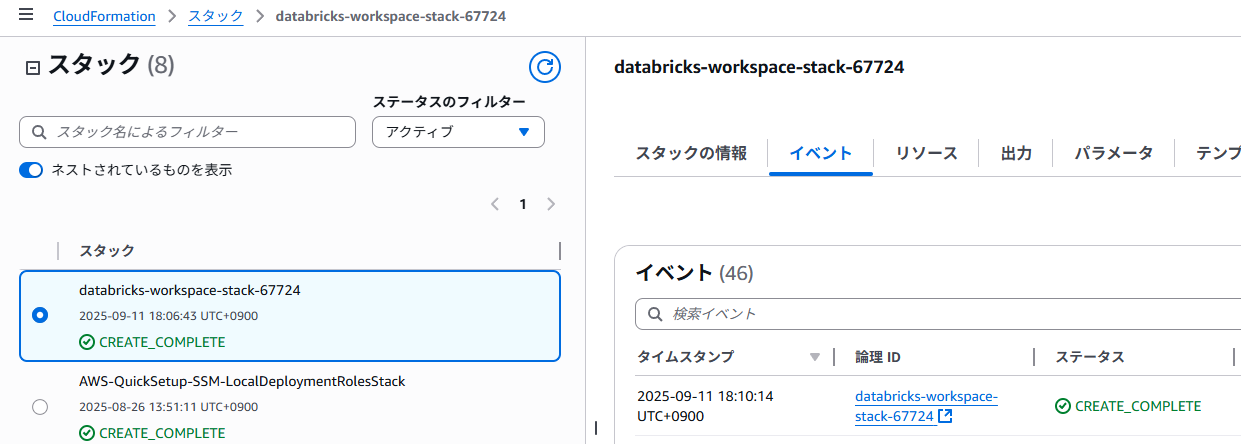
Task: Go to next page of stacks
Action: coord(550,204)
